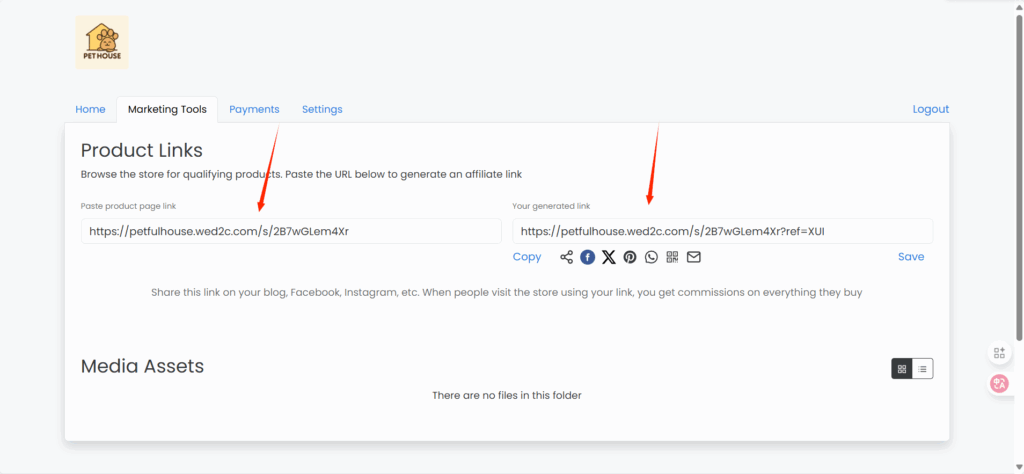Open the generic share icon

(x=567, y=257)
